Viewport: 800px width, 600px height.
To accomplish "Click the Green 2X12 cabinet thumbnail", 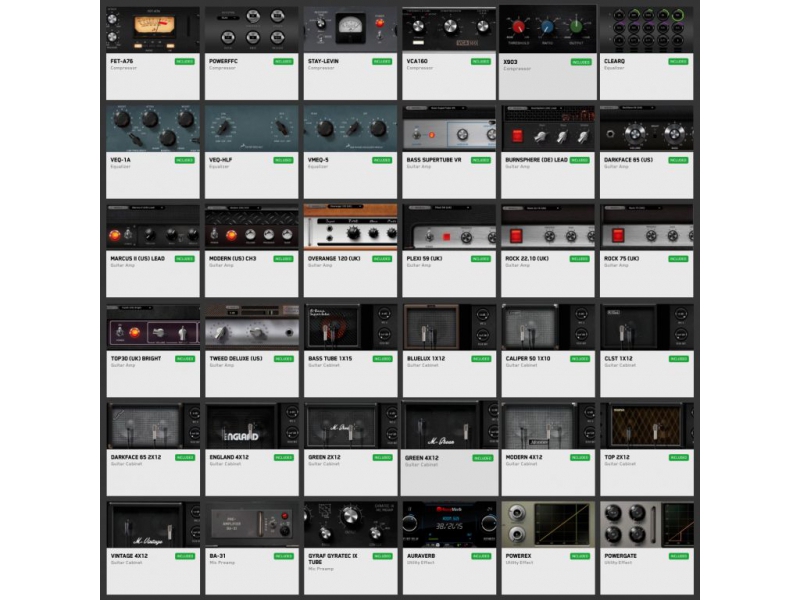I will point(351,426).
